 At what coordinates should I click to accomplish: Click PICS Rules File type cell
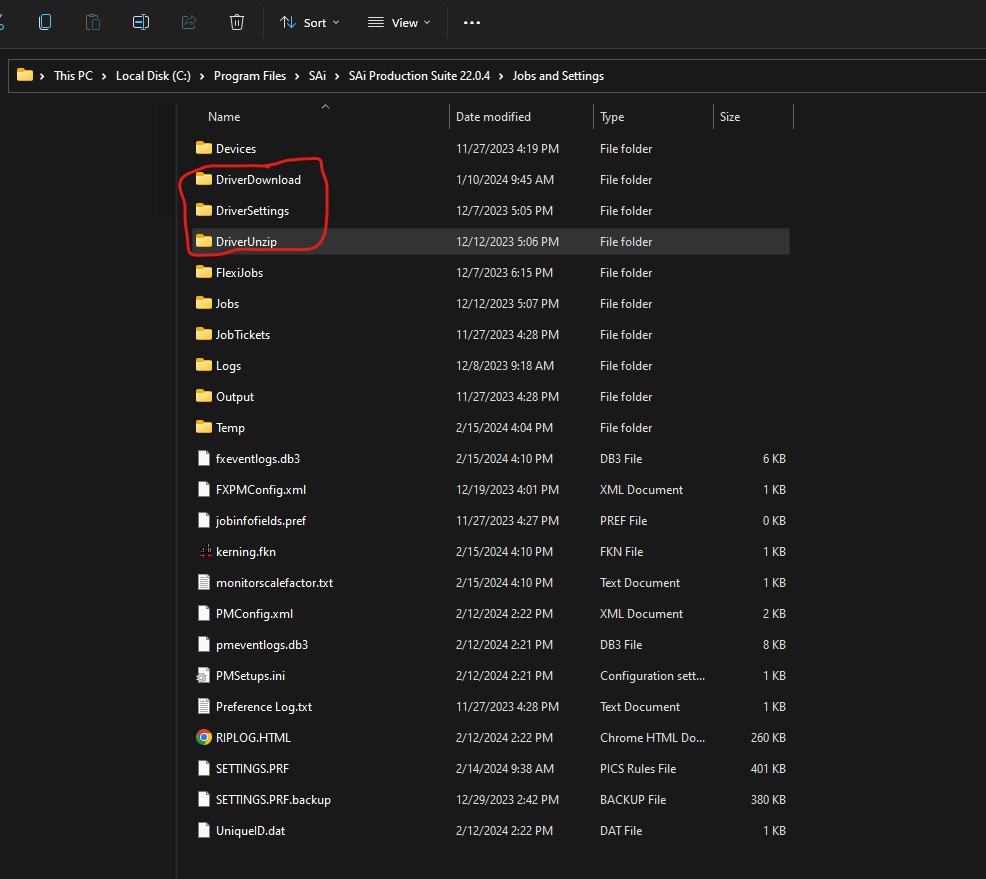tap(638, 769)
